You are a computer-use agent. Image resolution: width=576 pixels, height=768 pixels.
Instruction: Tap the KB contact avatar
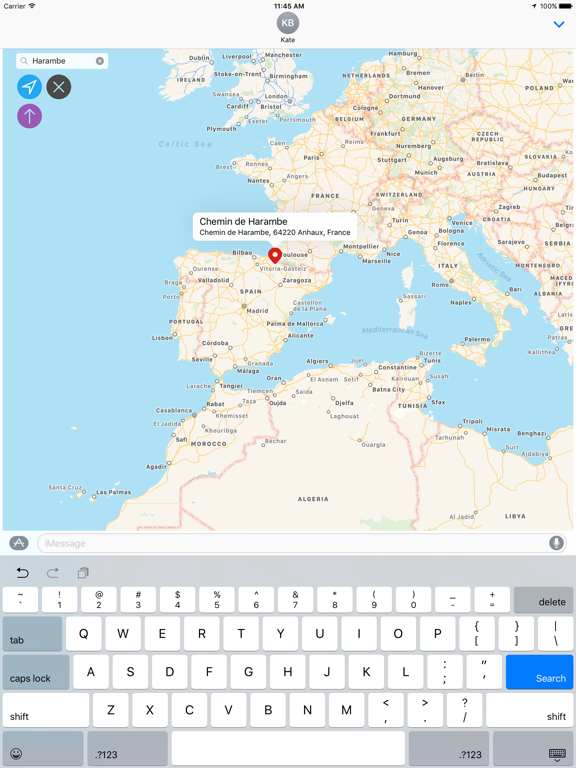(x=288, y=23)
